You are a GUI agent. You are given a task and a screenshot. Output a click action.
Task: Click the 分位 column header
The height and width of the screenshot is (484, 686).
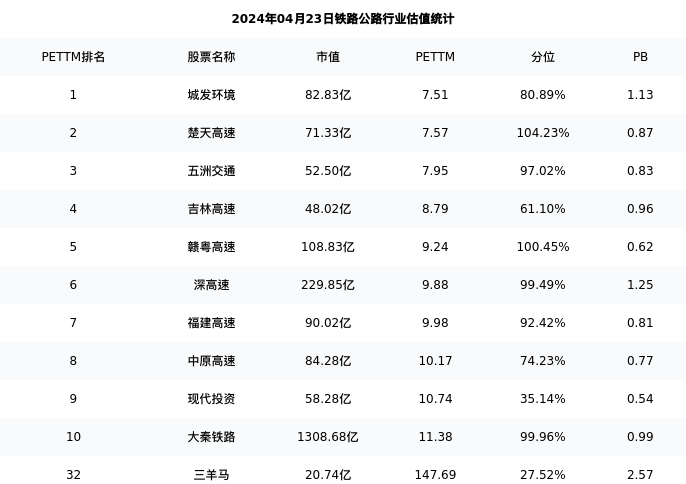coord(543,57)
